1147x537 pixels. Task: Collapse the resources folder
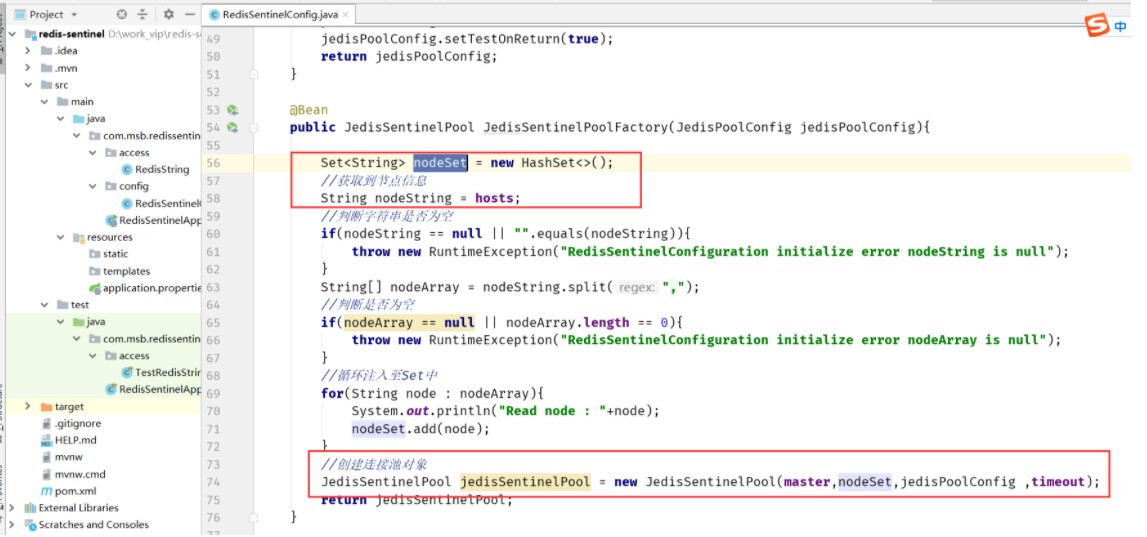pyautogui.click(x=61, y=237)
